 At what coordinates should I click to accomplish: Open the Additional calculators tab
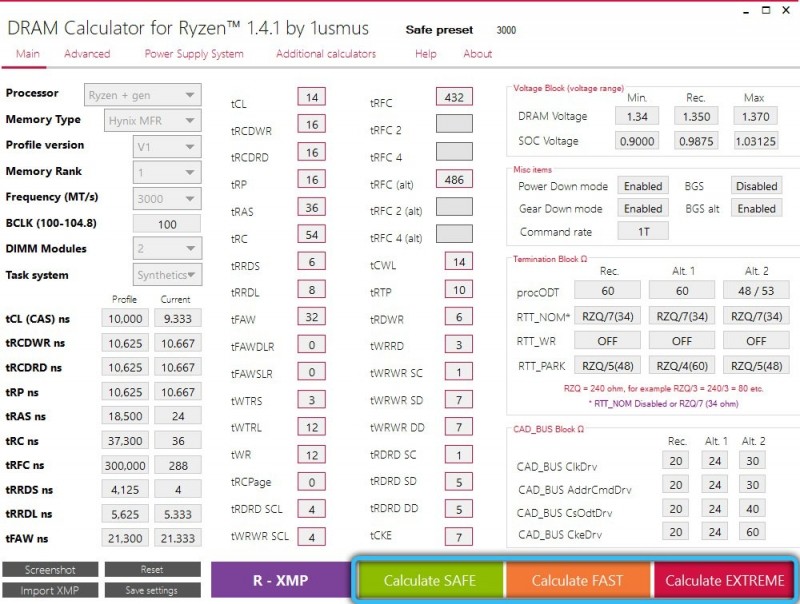click(x=326, y=54)
